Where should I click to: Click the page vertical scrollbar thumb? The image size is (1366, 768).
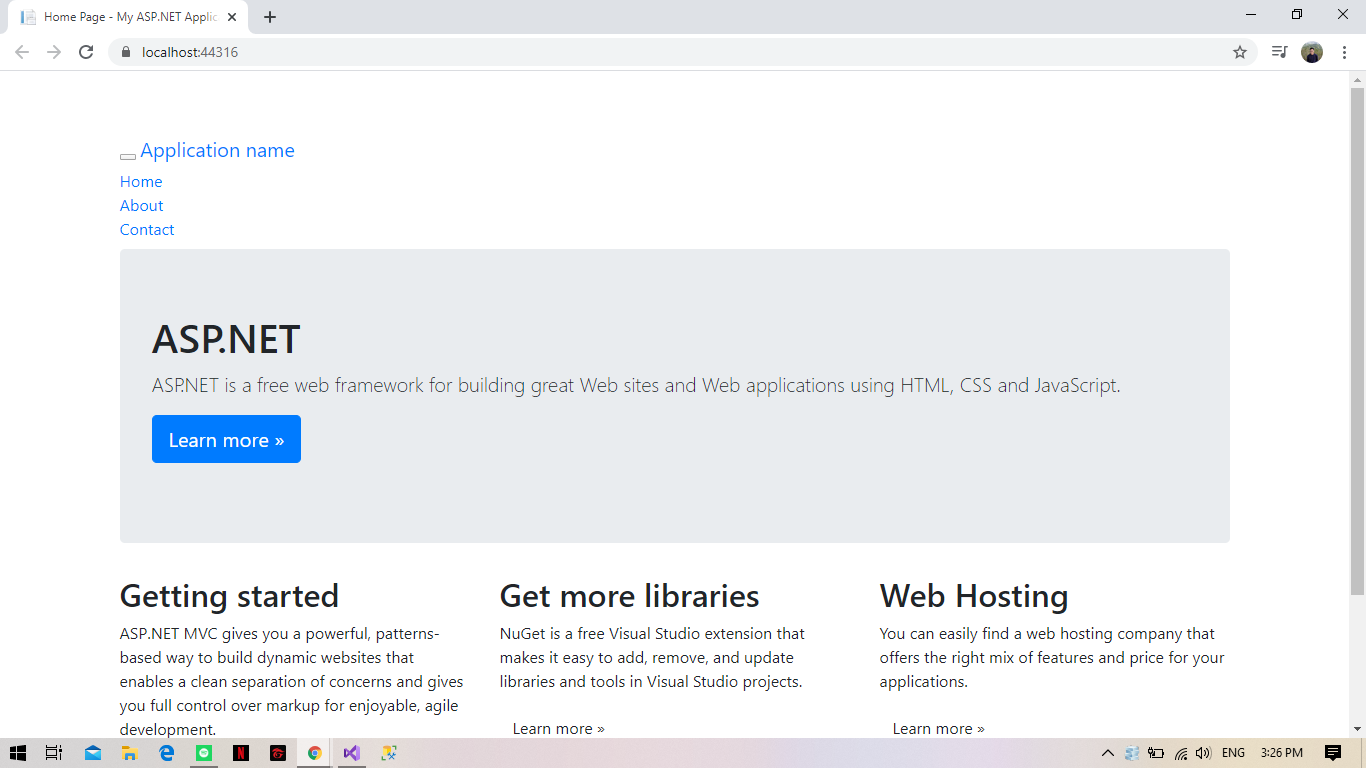tap(1357, 341)
